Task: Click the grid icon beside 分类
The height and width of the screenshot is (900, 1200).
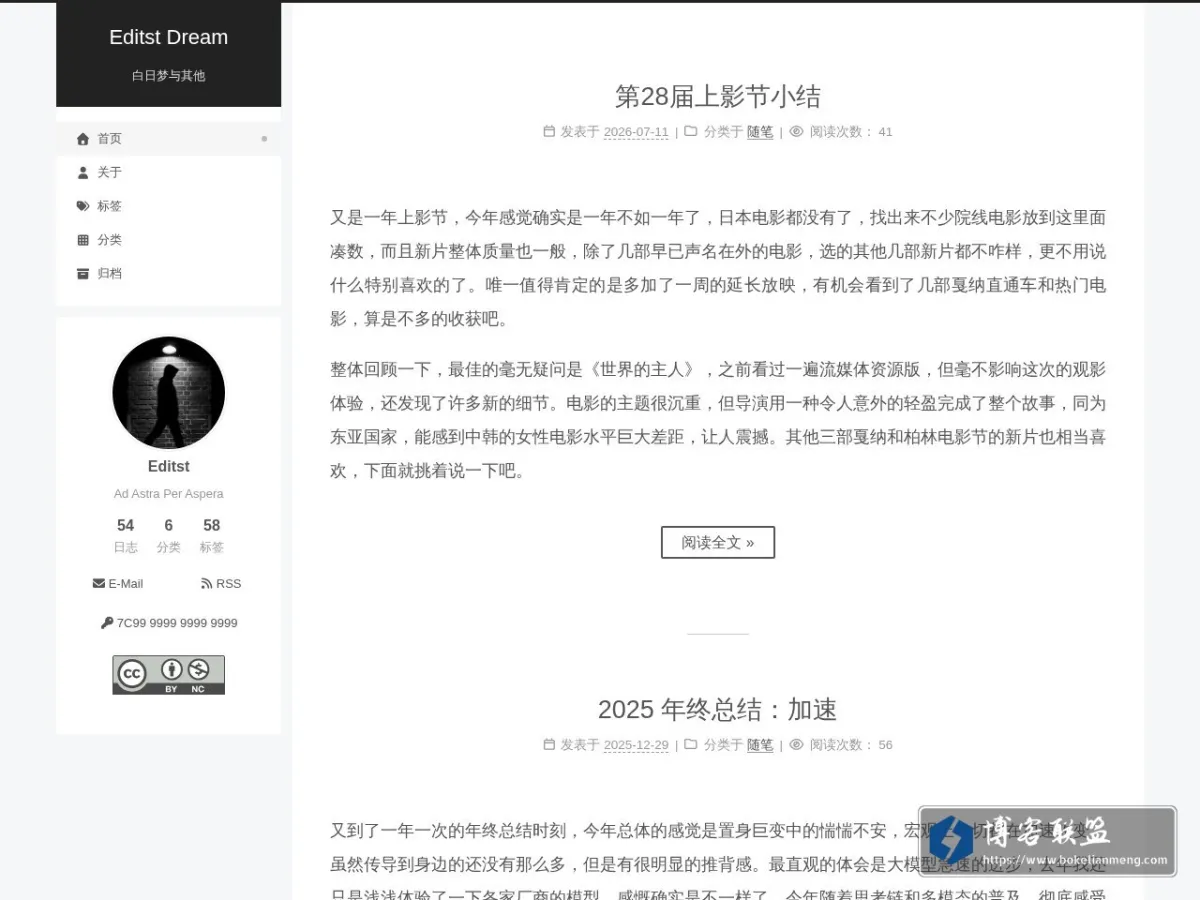Action: pyautogui.click(x=83, y=240)
